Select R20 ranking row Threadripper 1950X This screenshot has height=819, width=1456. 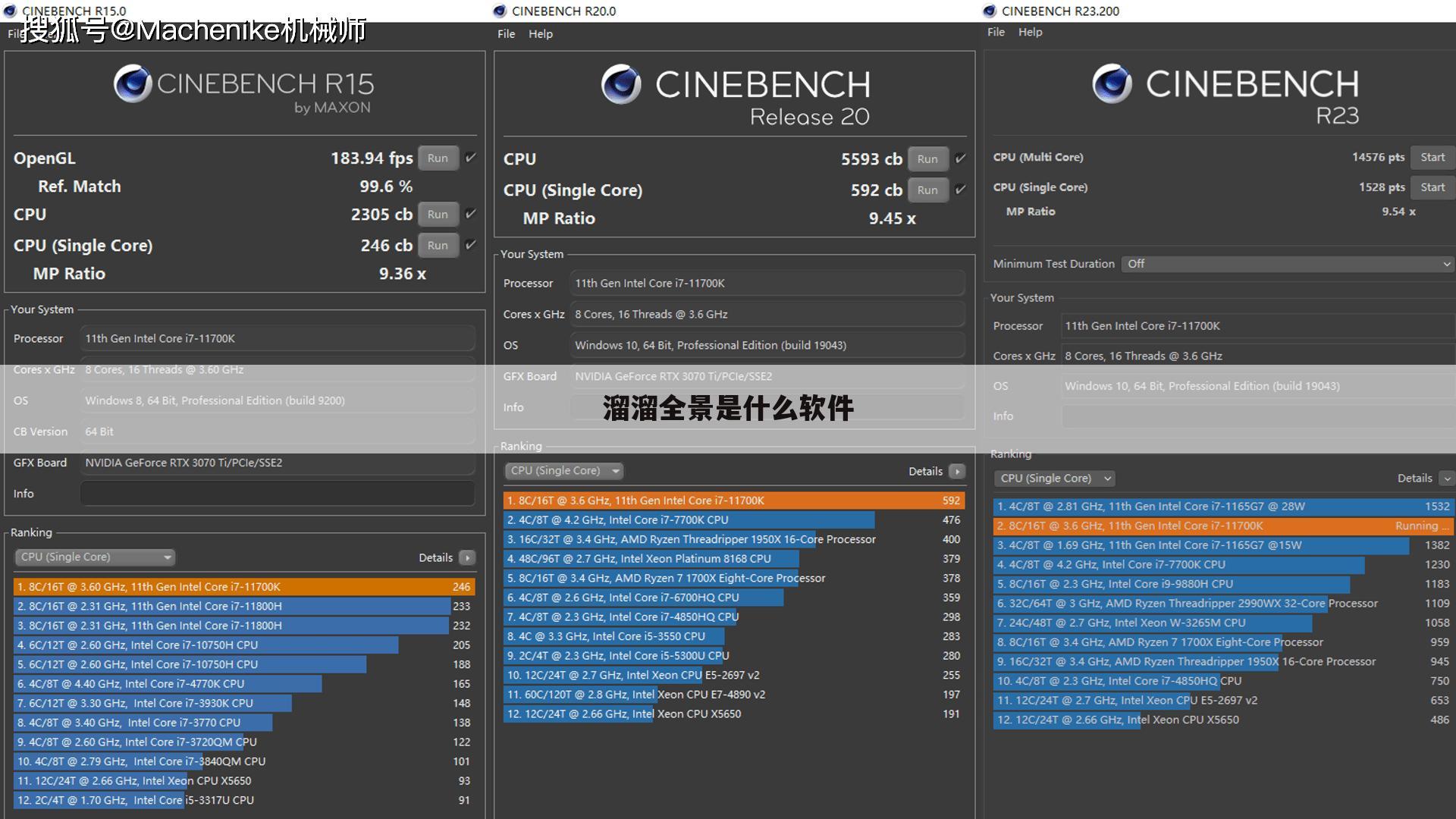(x=734, y=539)
